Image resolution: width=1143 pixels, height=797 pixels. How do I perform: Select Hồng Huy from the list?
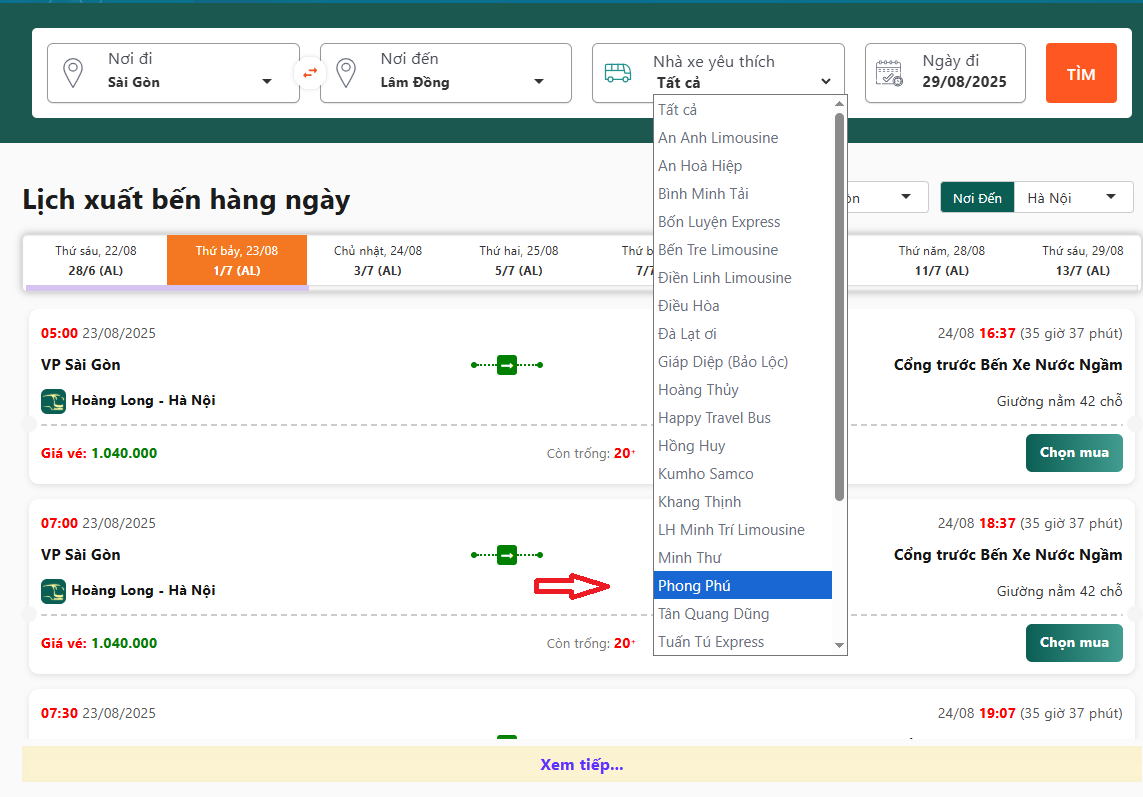coord(743,446)
